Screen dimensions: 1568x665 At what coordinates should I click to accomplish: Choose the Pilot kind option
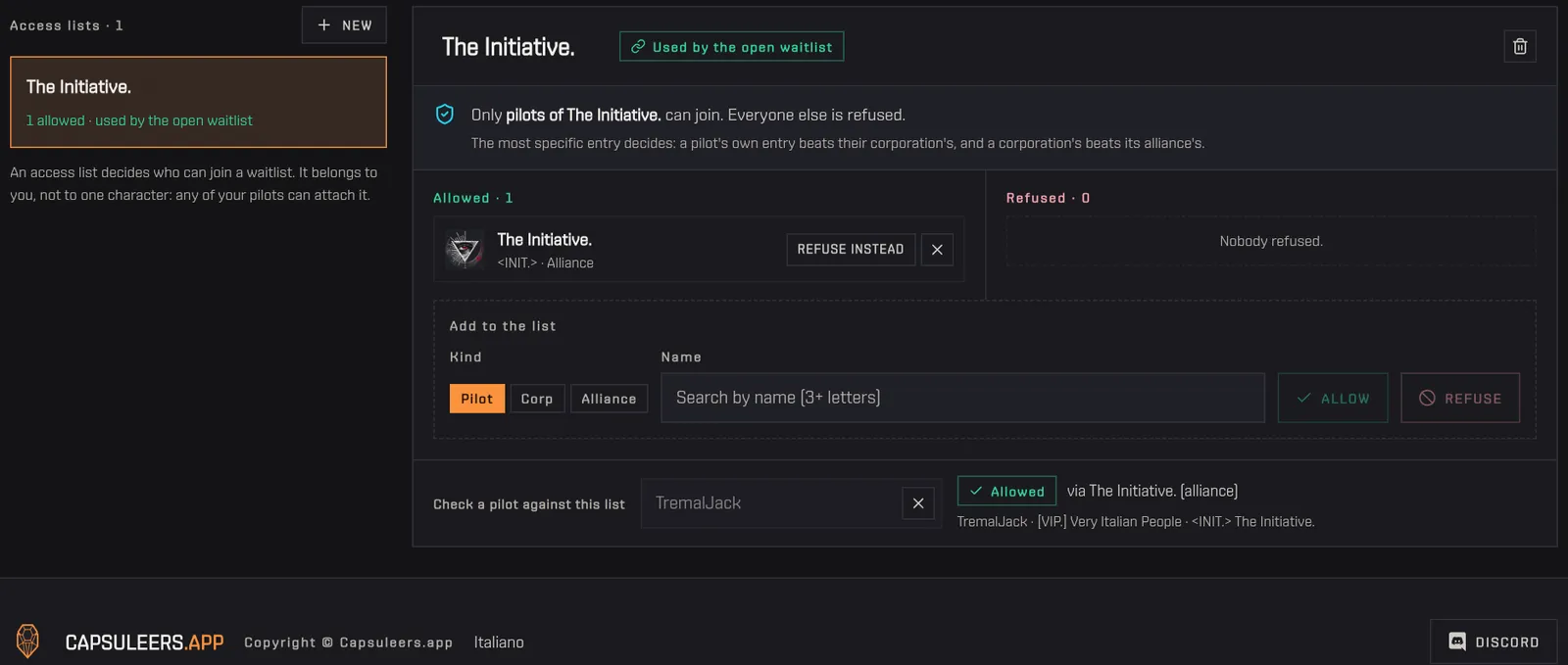(477, 399)
